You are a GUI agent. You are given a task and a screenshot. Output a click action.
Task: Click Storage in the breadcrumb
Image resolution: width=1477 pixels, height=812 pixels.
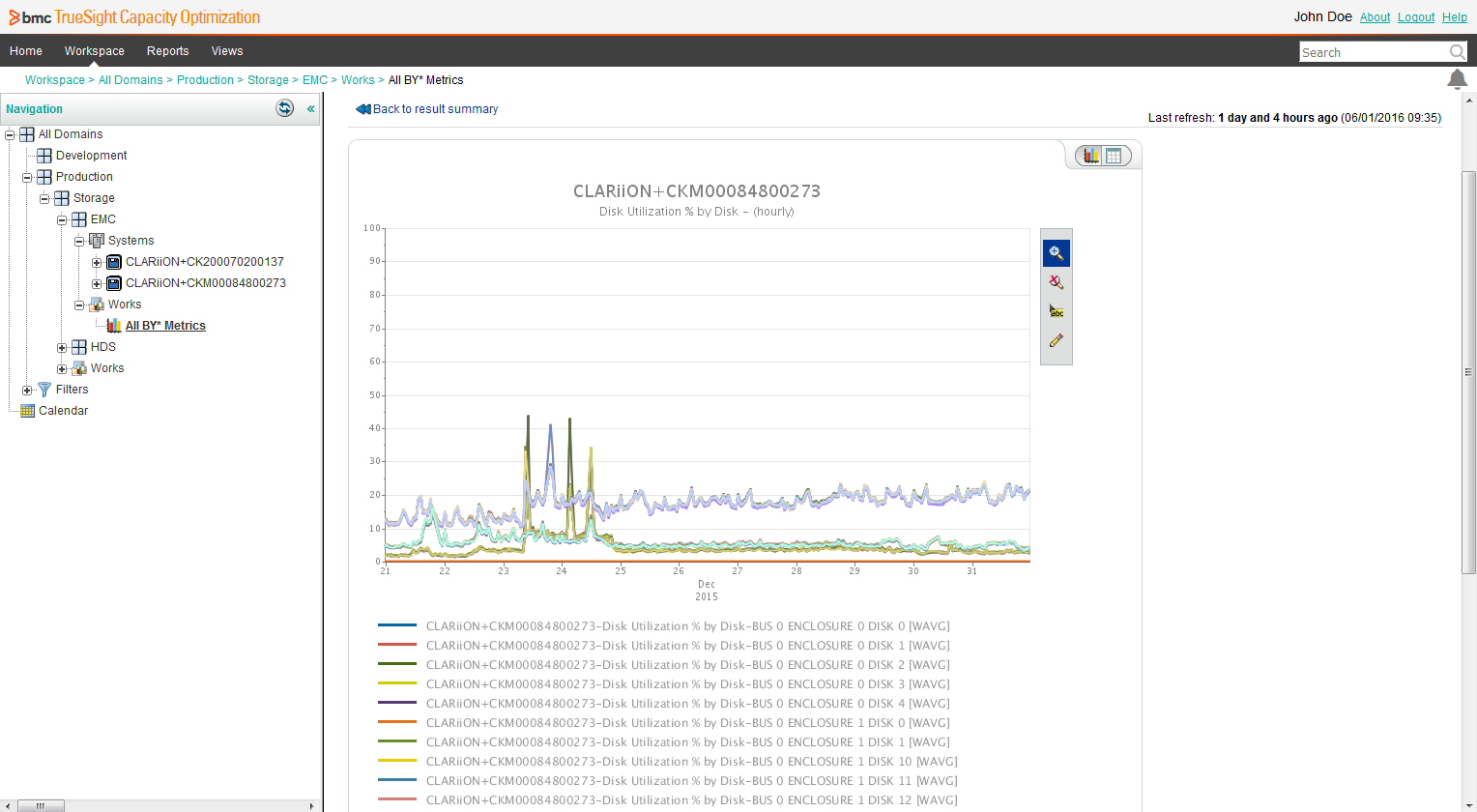coord(268,80)
